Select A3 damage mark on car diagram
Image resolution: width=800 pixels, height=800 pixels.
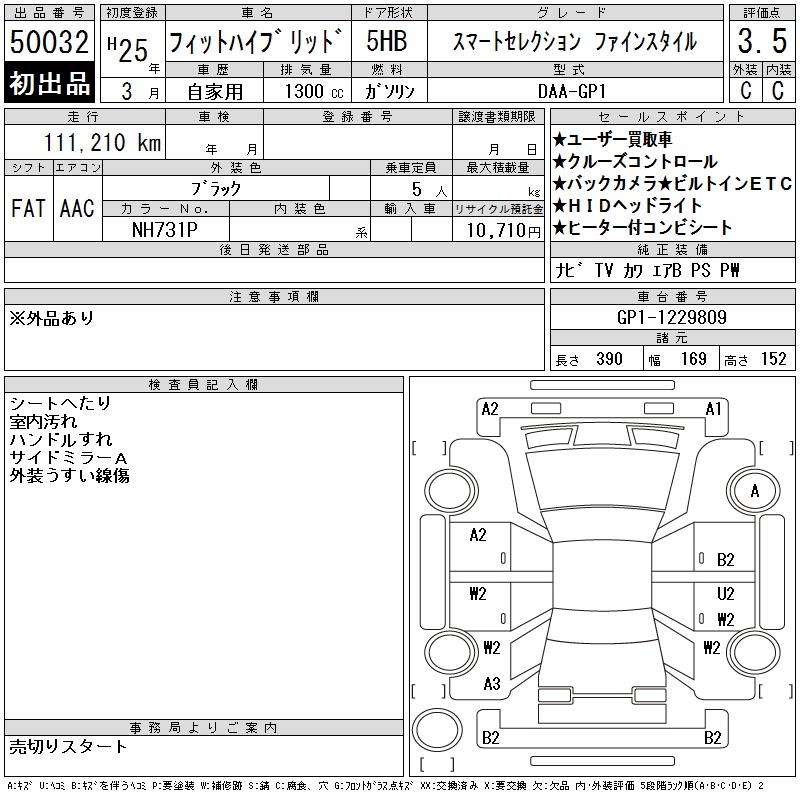point(492,684)
